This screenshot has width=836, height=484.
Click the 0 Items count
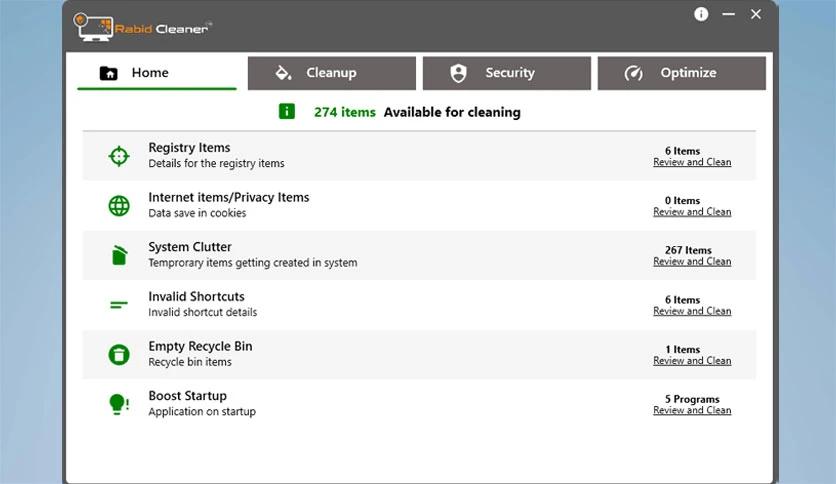click(682, 200)
